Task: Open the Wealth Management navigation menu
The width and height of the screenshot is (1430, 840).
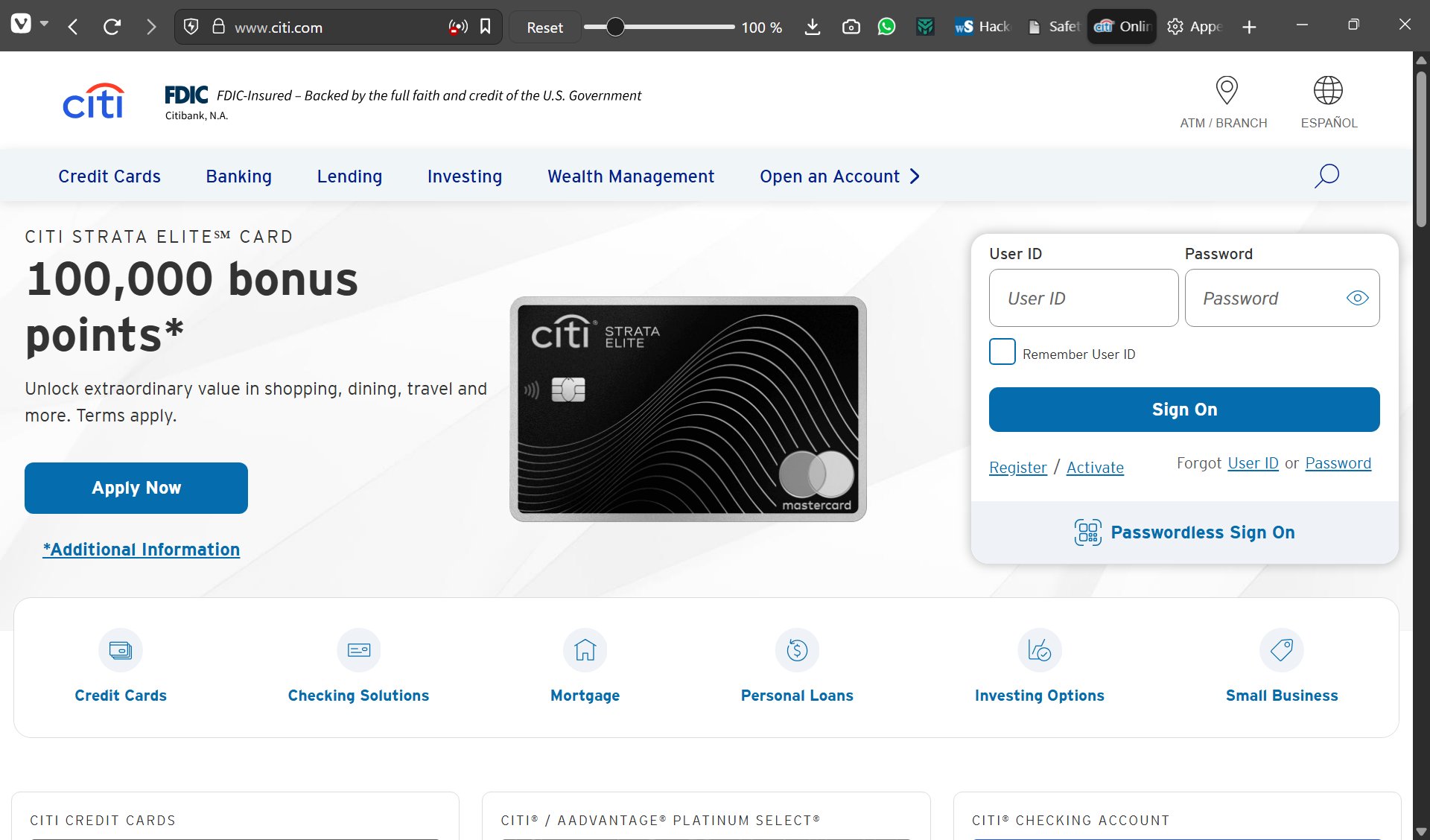Action: [x=631, y=176]
